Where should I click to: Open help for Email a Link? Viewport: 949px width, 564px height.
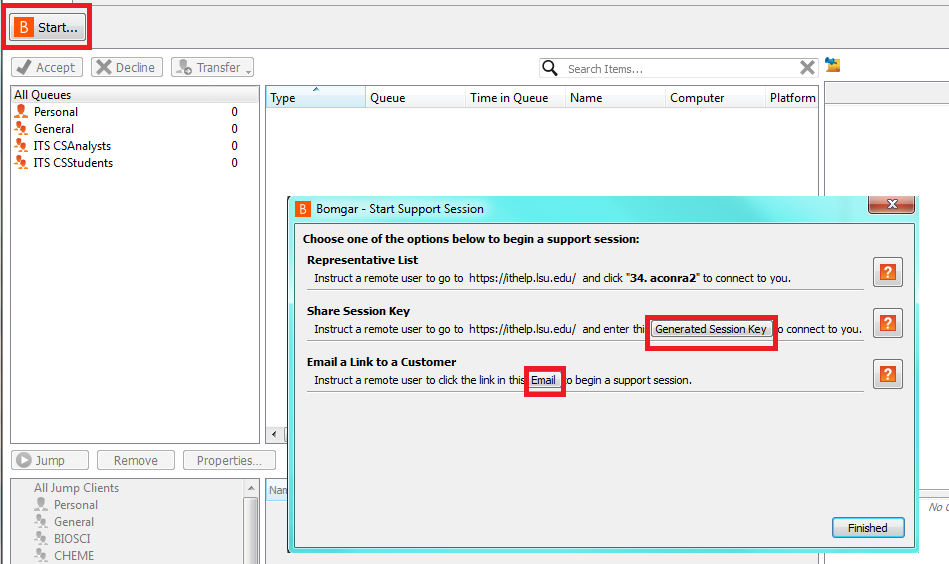[888, 374]
